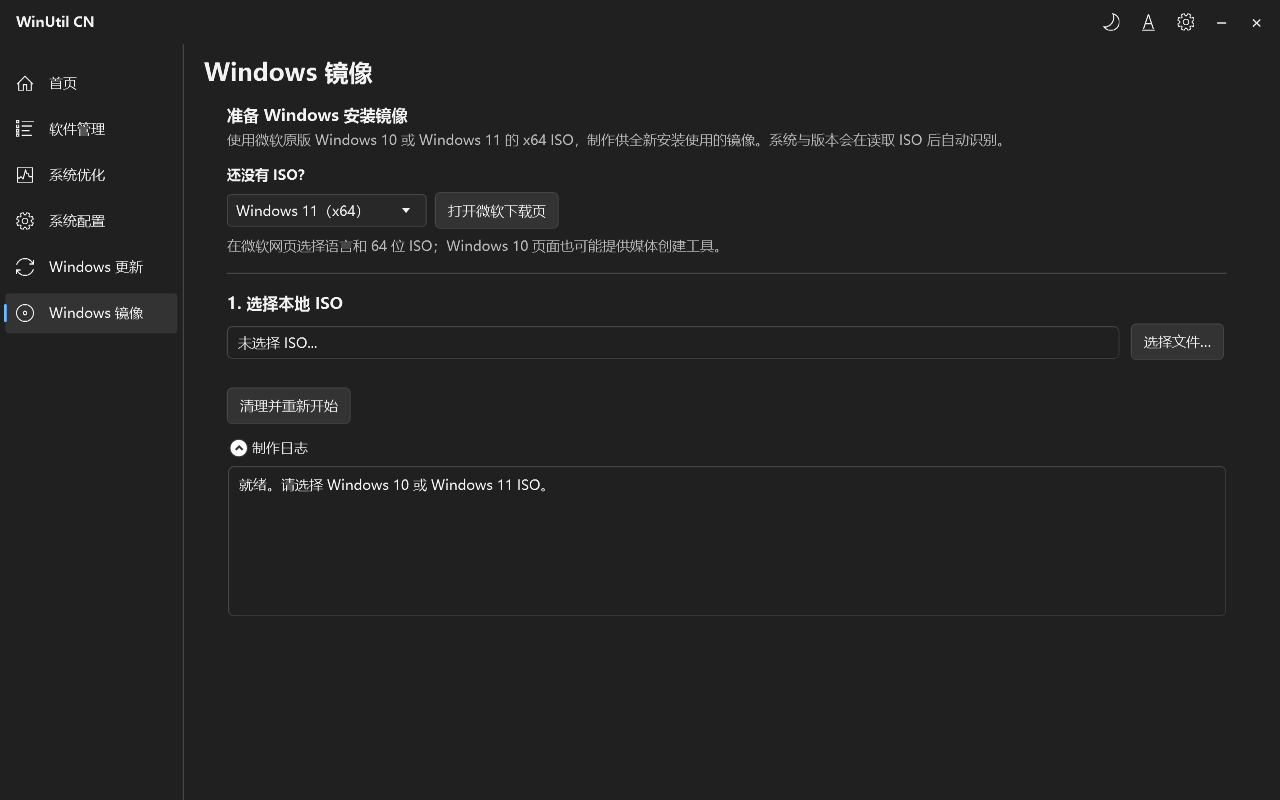This screenshot has height=800, width=1280.
Task: Open font settings with the A icon
Action: pos(1148,22)
